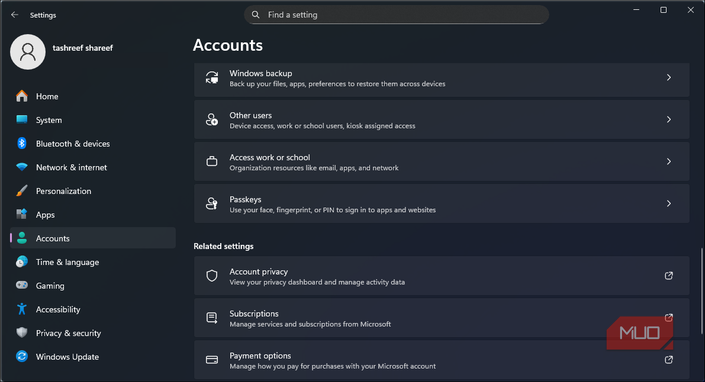705x382 pixels.
Task: Click 'View your privacy dashboard' description
Action: 317,282
